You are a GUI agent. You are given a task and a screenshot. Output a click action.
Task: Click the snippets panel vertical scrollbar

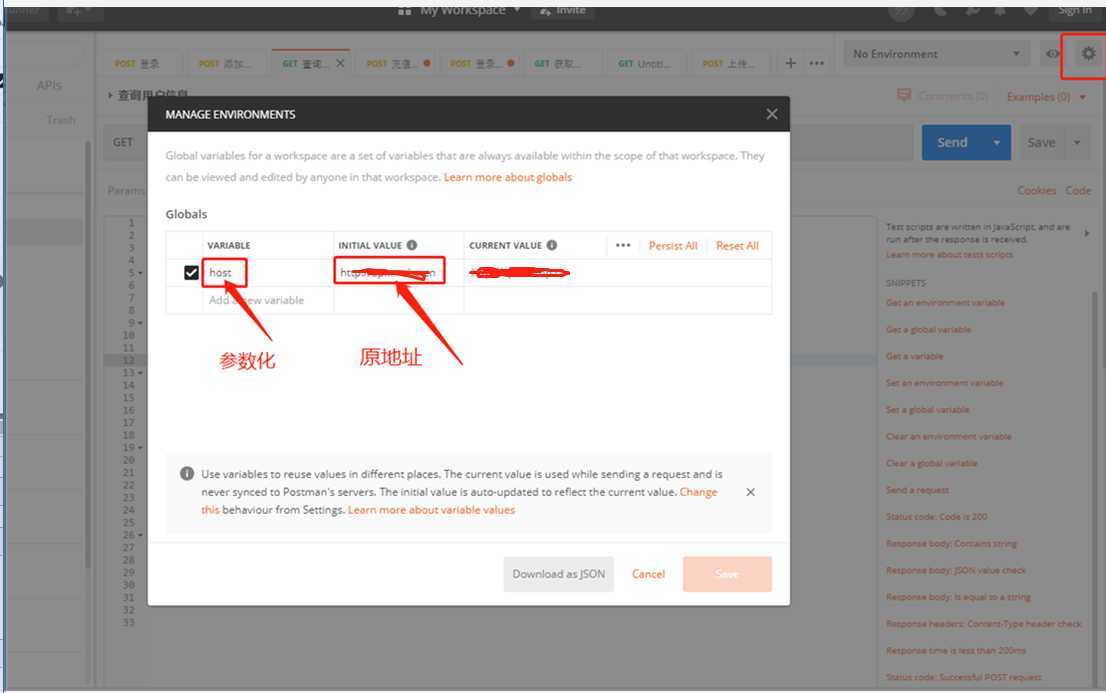click(1095, 487)
